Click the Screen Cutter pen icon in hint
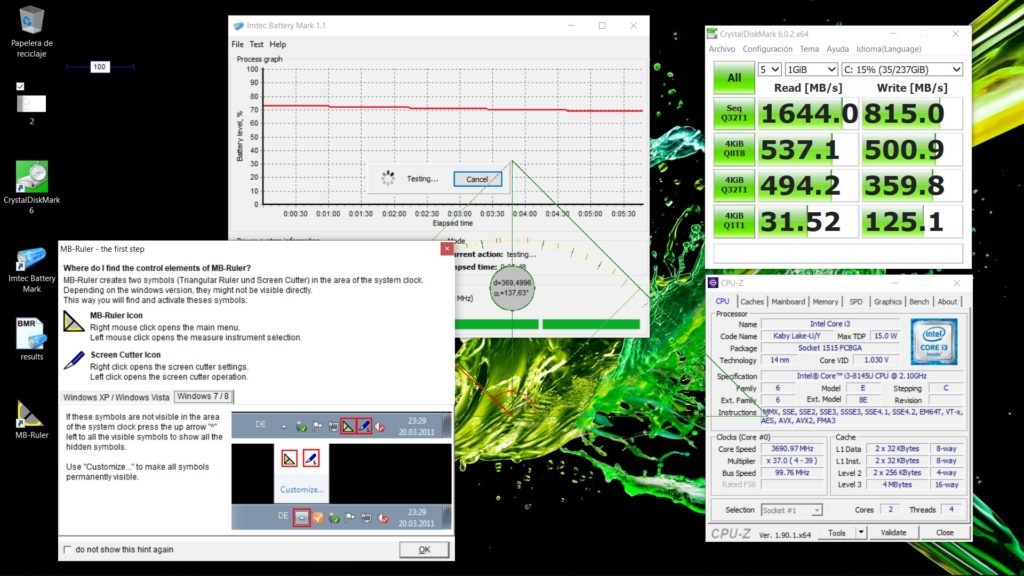This screenshot has width=1024, height=576. pos(74,360)
